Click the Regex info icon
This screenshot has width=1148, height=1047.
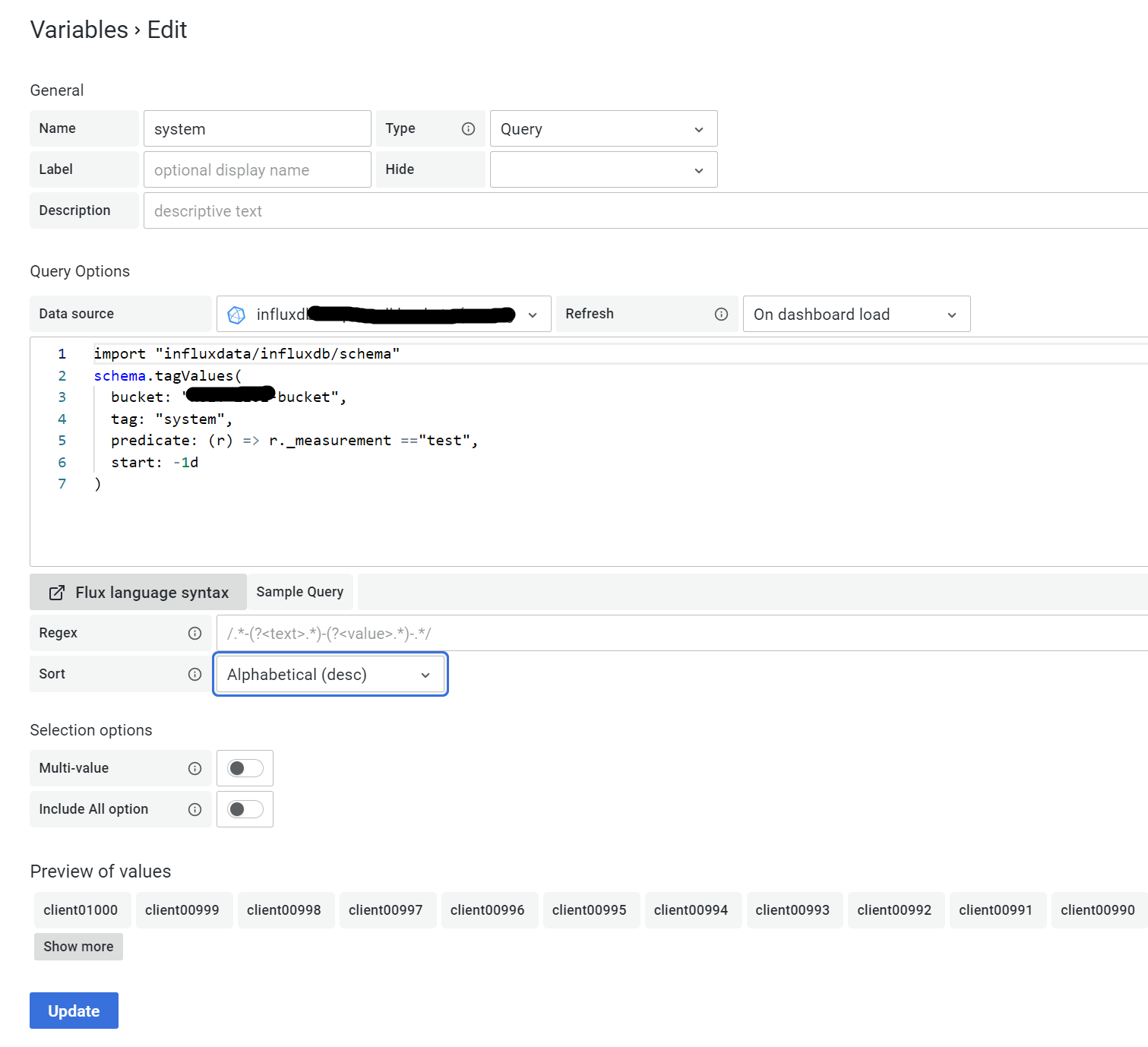[x=195, y=632]
